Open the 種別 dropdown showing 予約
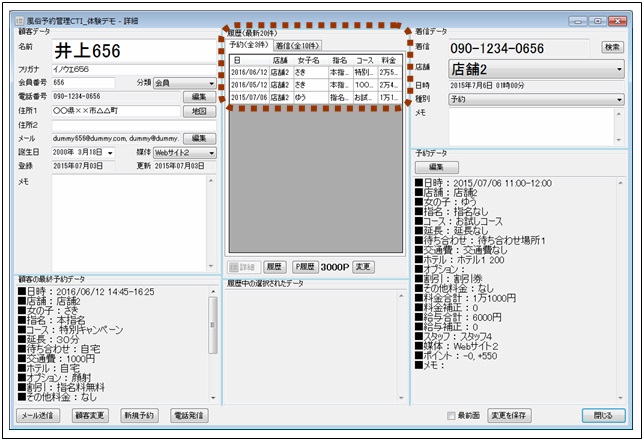Viewport: 643px width, 441px height. (620, 99)
